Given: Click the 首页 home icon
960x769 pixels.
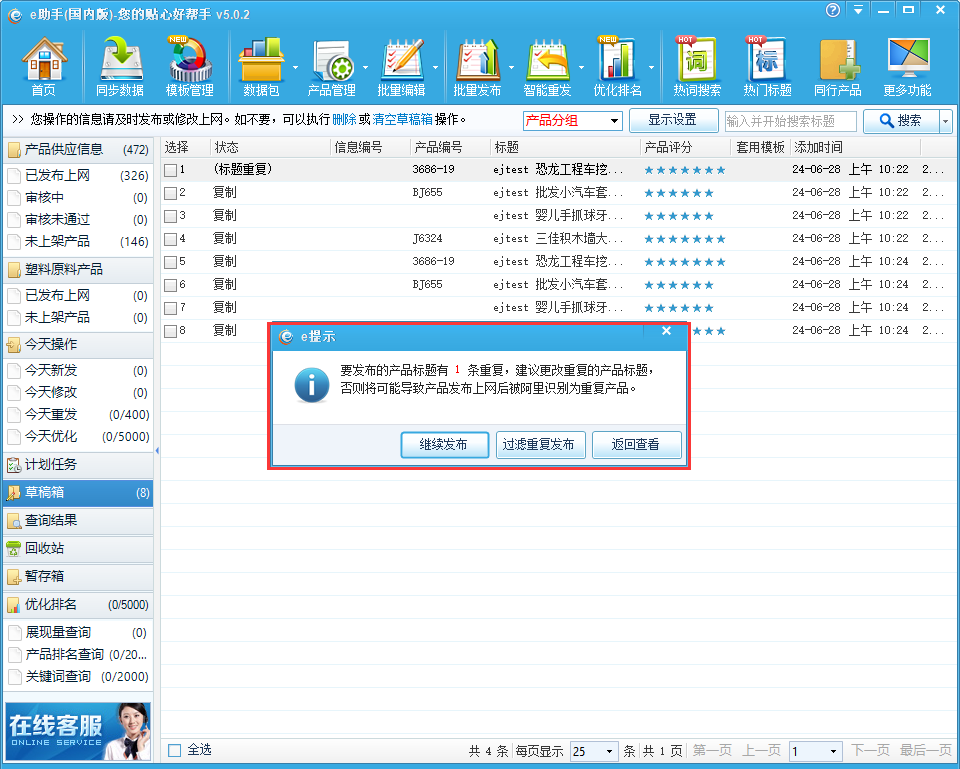Looking at the screenshot, I should tap(44, 67).
